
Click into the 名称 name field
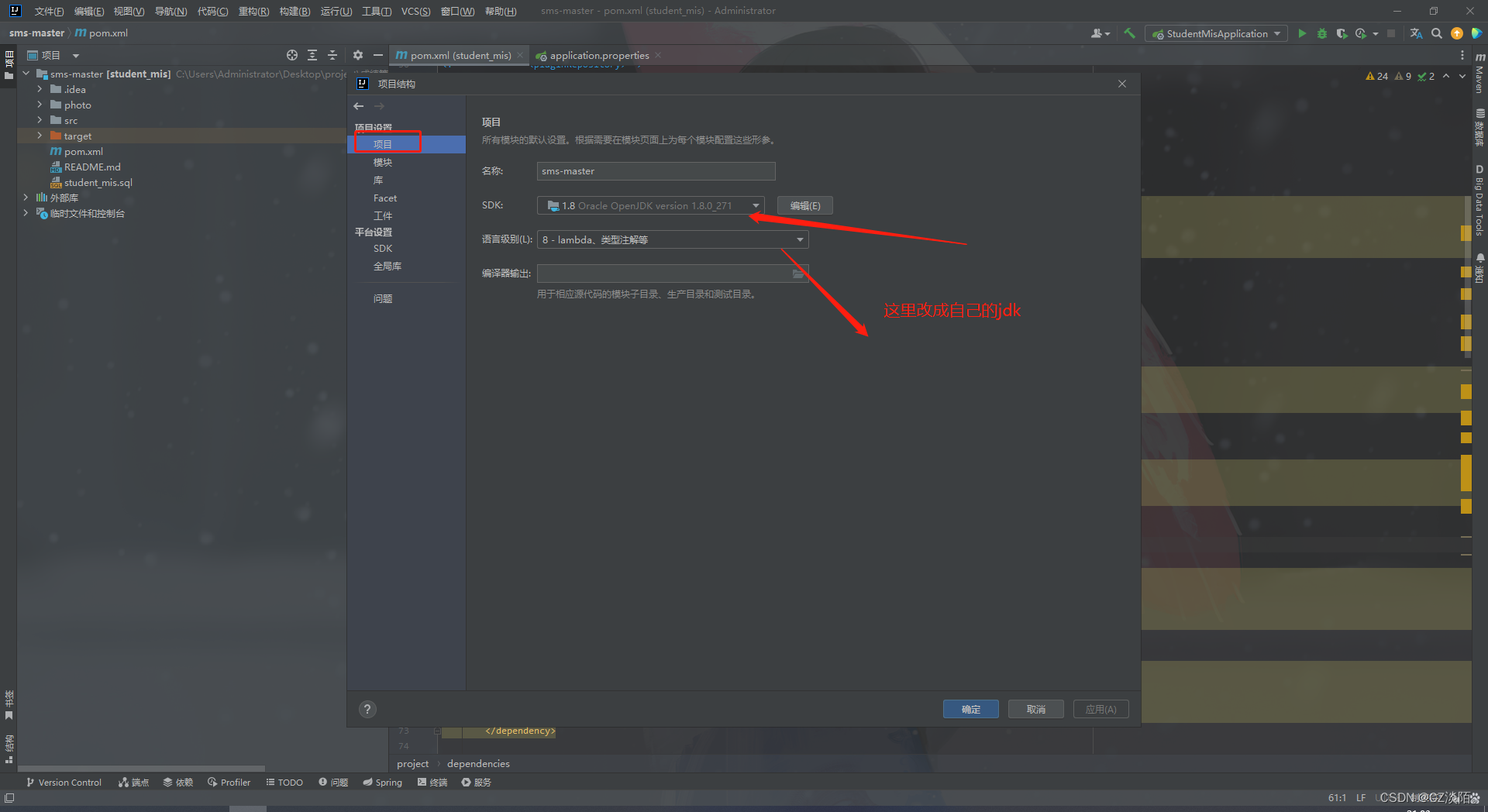click(x=655, y=170)
